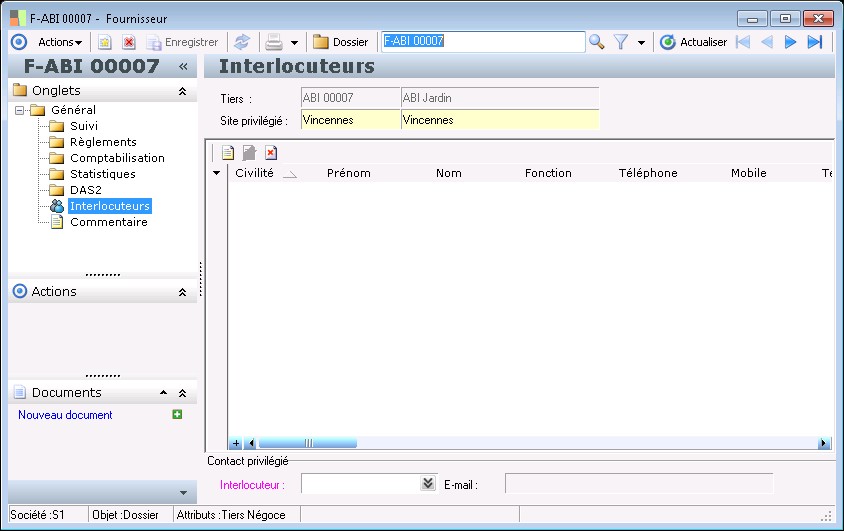Sort by Civilité column header
Viewport: 844px width, 531px height.
pos(255,173)
